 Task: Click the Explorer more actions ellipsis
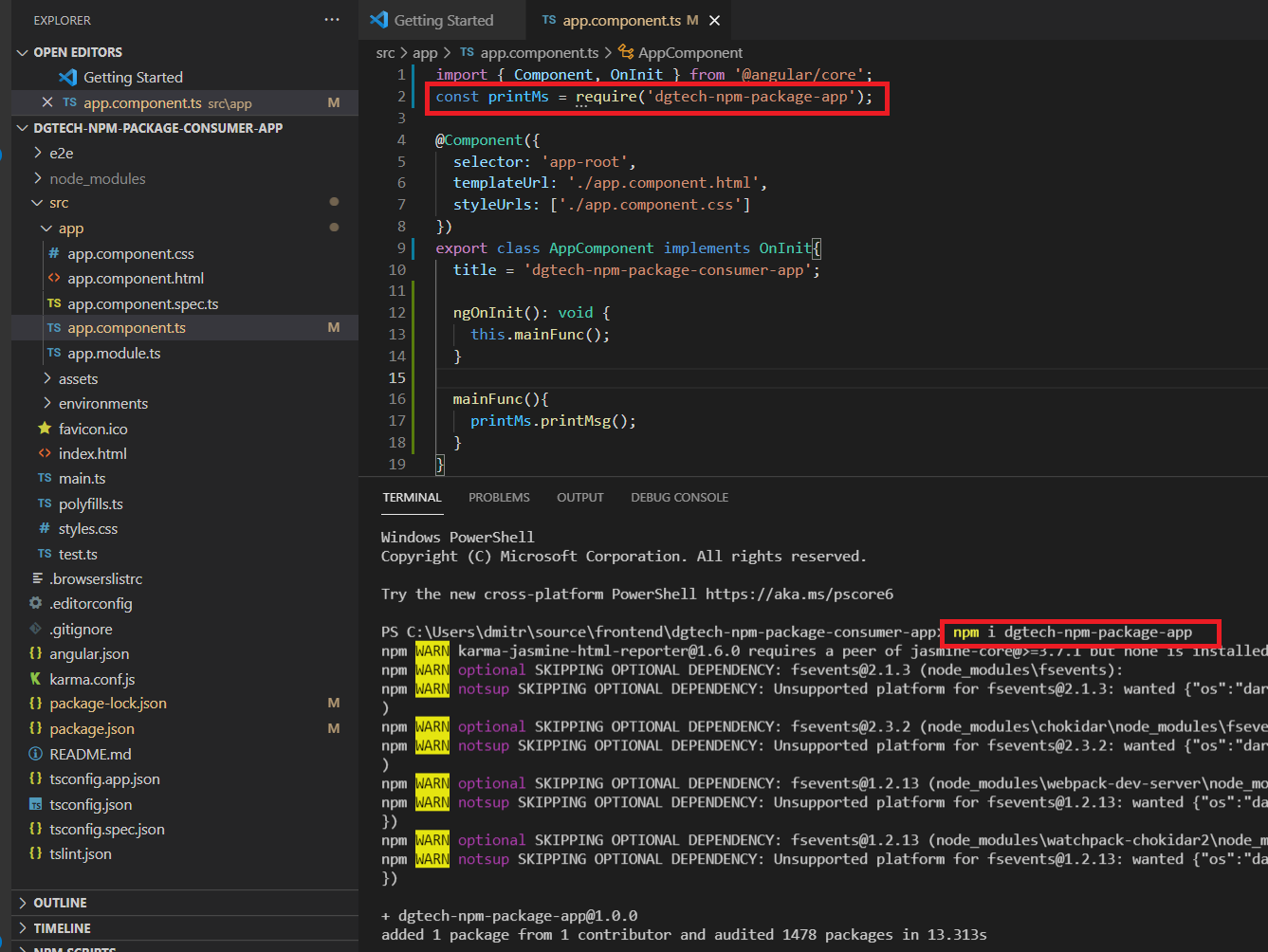(x=331, y=20)
